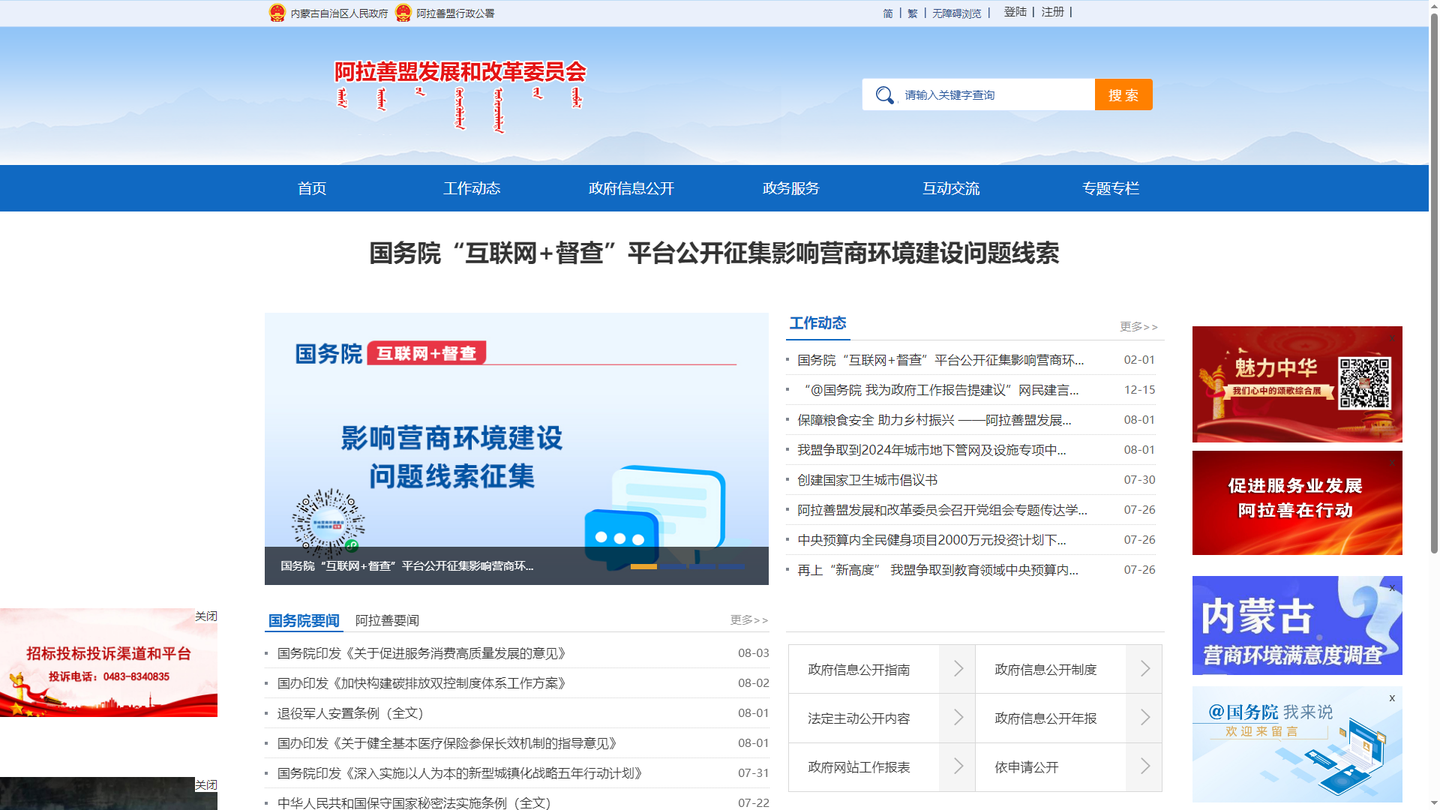
Task: Open 加快构建碳排放双控制度体系工作方案 article
Action: pos(422,683)
